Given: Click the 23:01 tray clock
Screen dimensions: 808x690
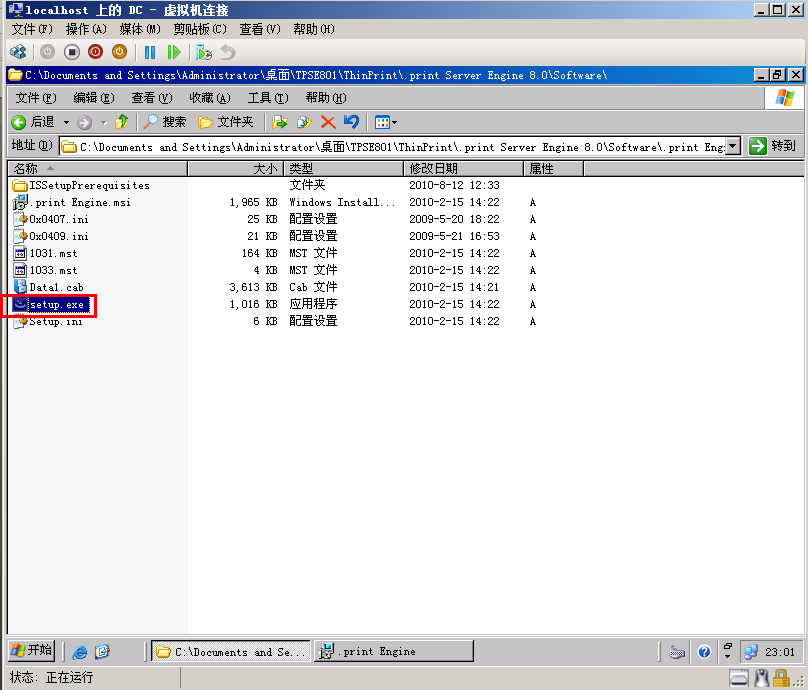Looking at the screenshot, I should pyautogui.click(x=780, y=652).
